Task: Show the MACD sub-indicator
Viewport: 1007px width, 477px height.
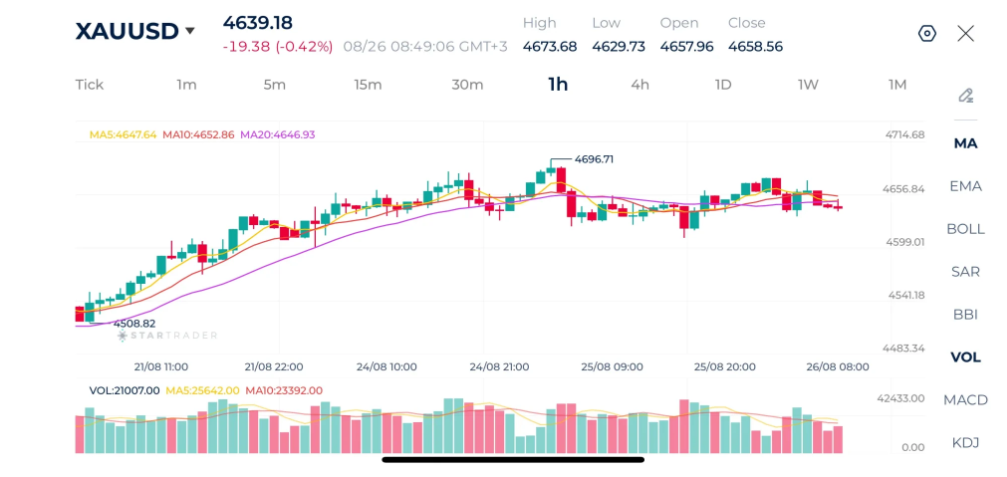Action: pos(965,400)
